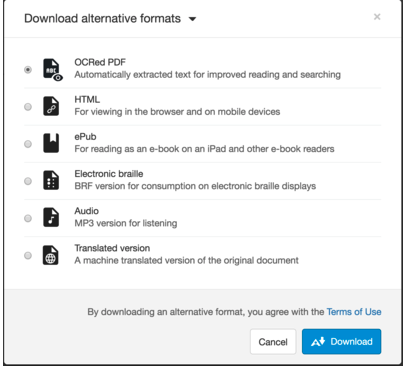Click the Audio option title text
Screen dimensions: 407x366
87,211
